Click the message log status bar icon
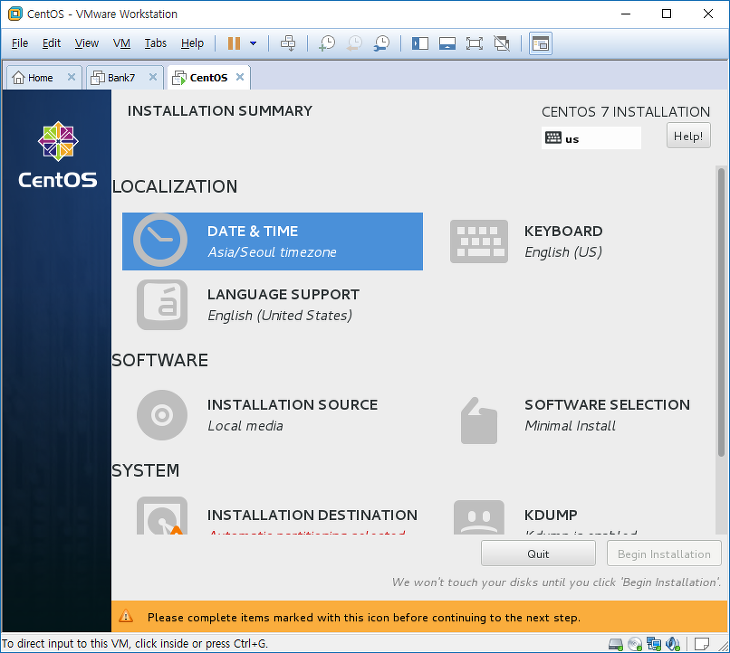This screenshot has height=653, width=730. (702, 644)
